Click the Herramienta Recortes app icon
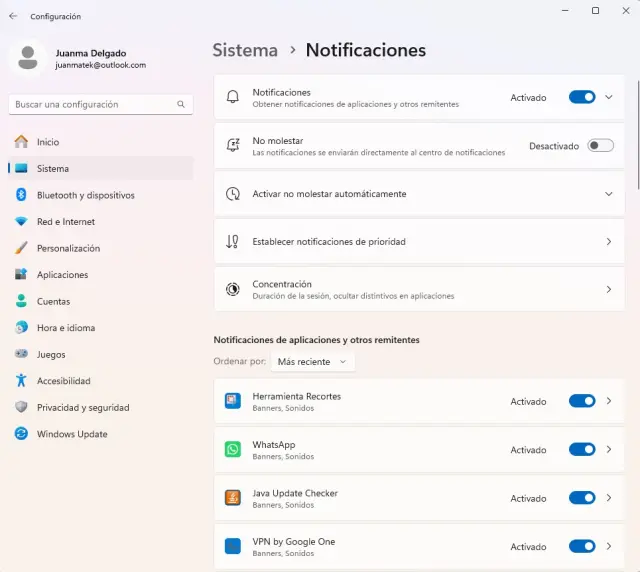Viewport: 640px width, 572px height. (x=233, y=401)
